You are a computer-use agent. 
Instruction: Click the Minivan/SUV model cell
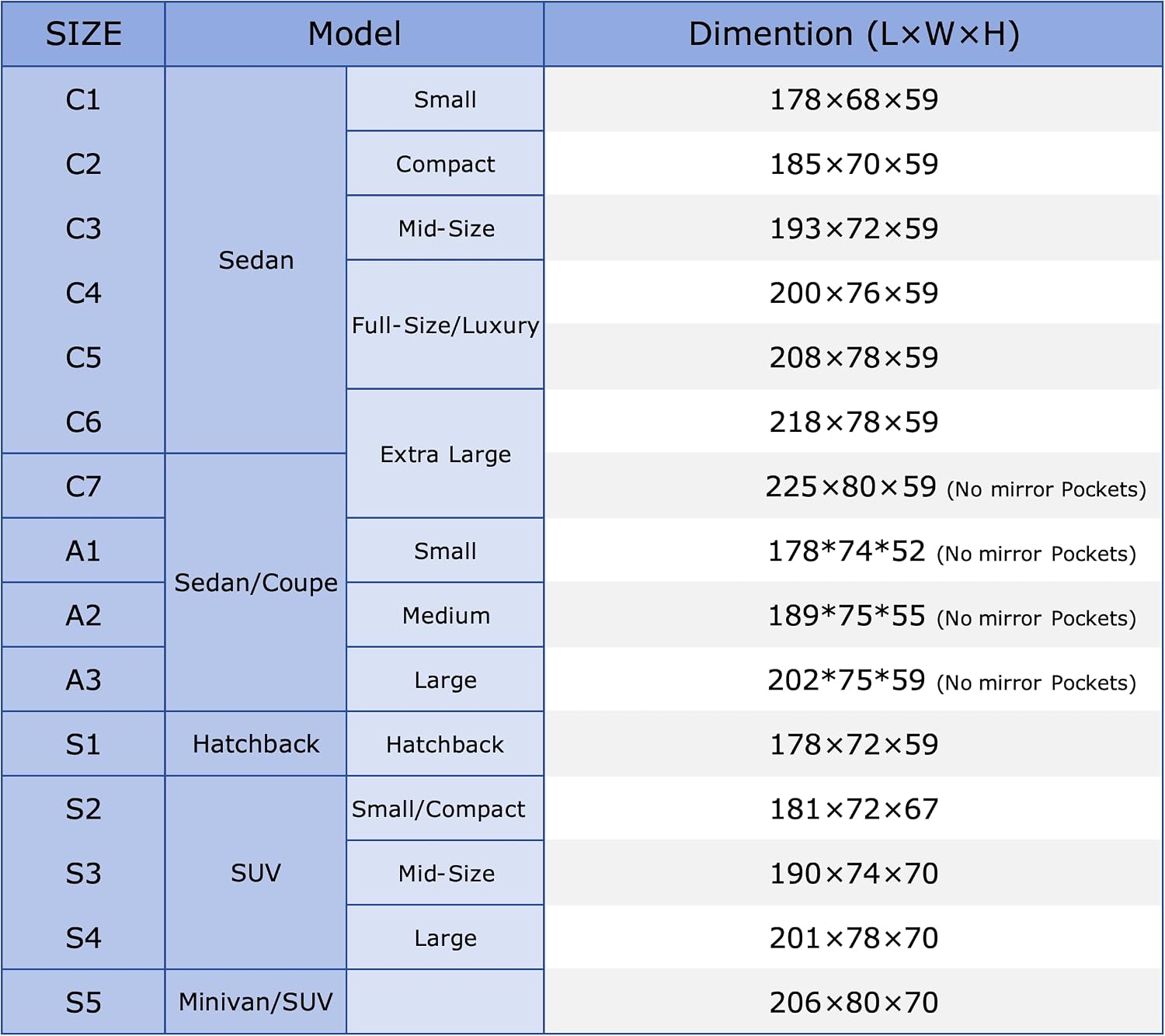coord(256,1002)
